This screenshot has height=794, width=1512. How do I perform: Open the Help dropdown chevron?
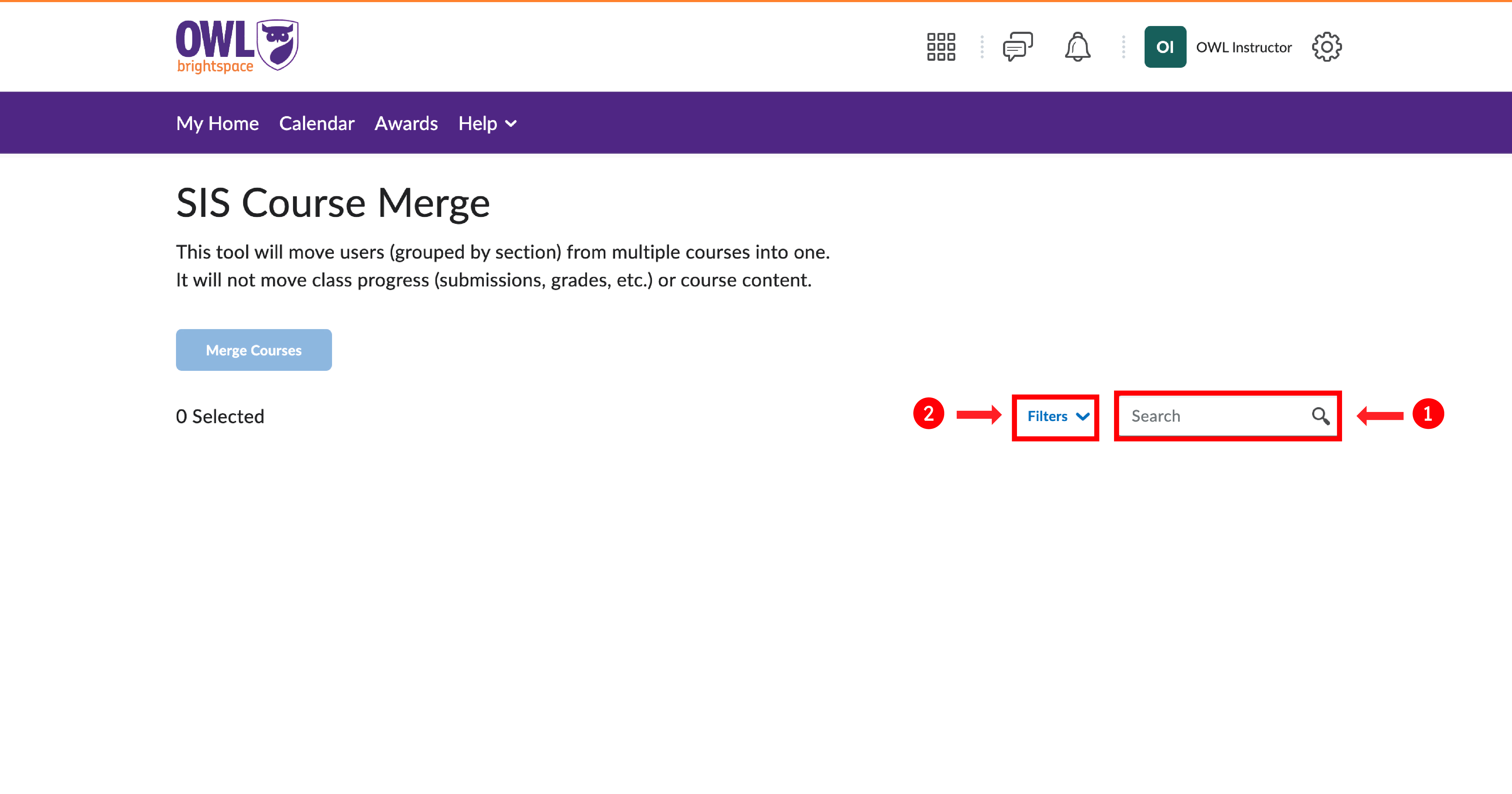[510, 124]
